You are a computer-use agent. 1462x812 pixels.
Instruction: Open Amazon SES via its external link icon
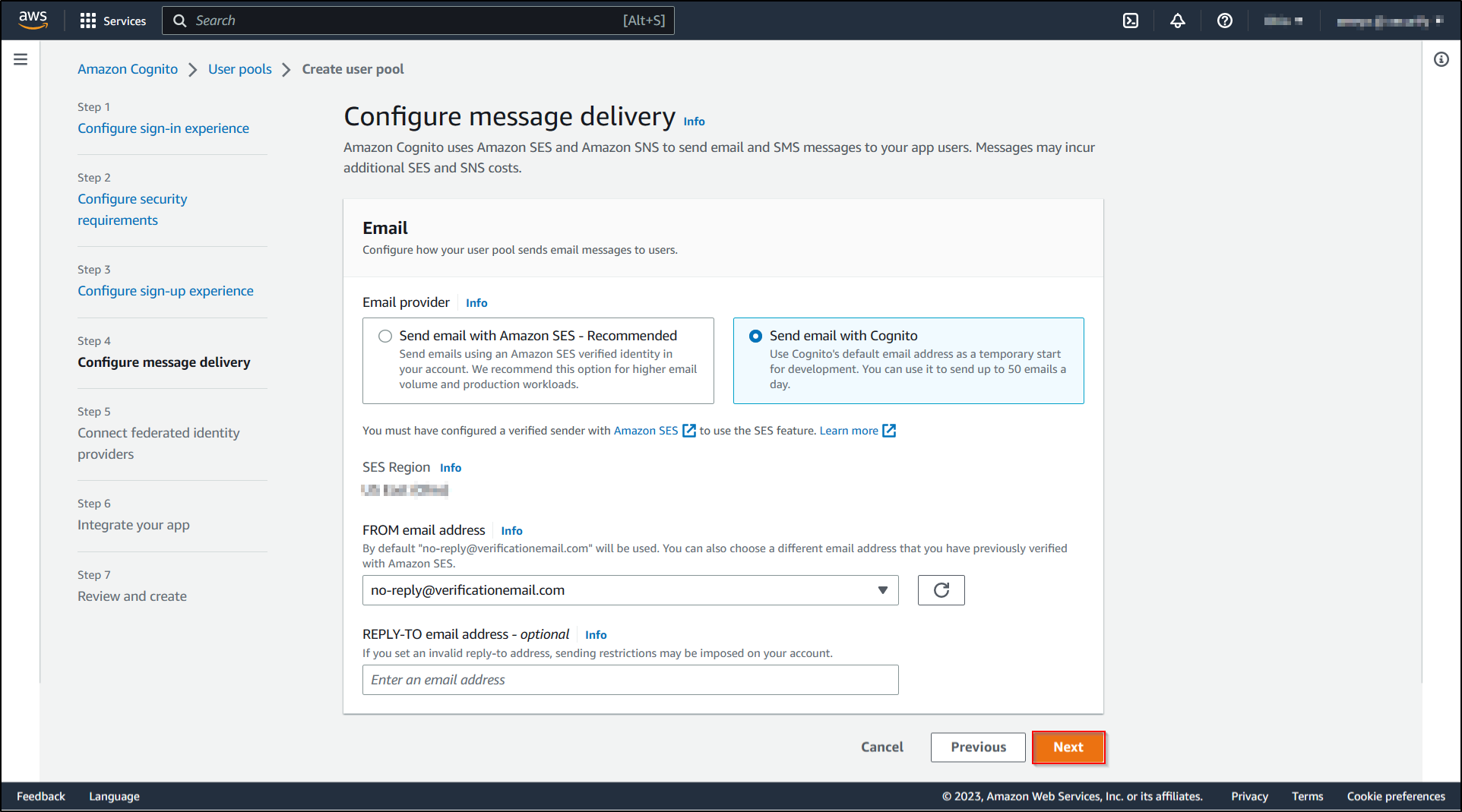coord(688,430)
